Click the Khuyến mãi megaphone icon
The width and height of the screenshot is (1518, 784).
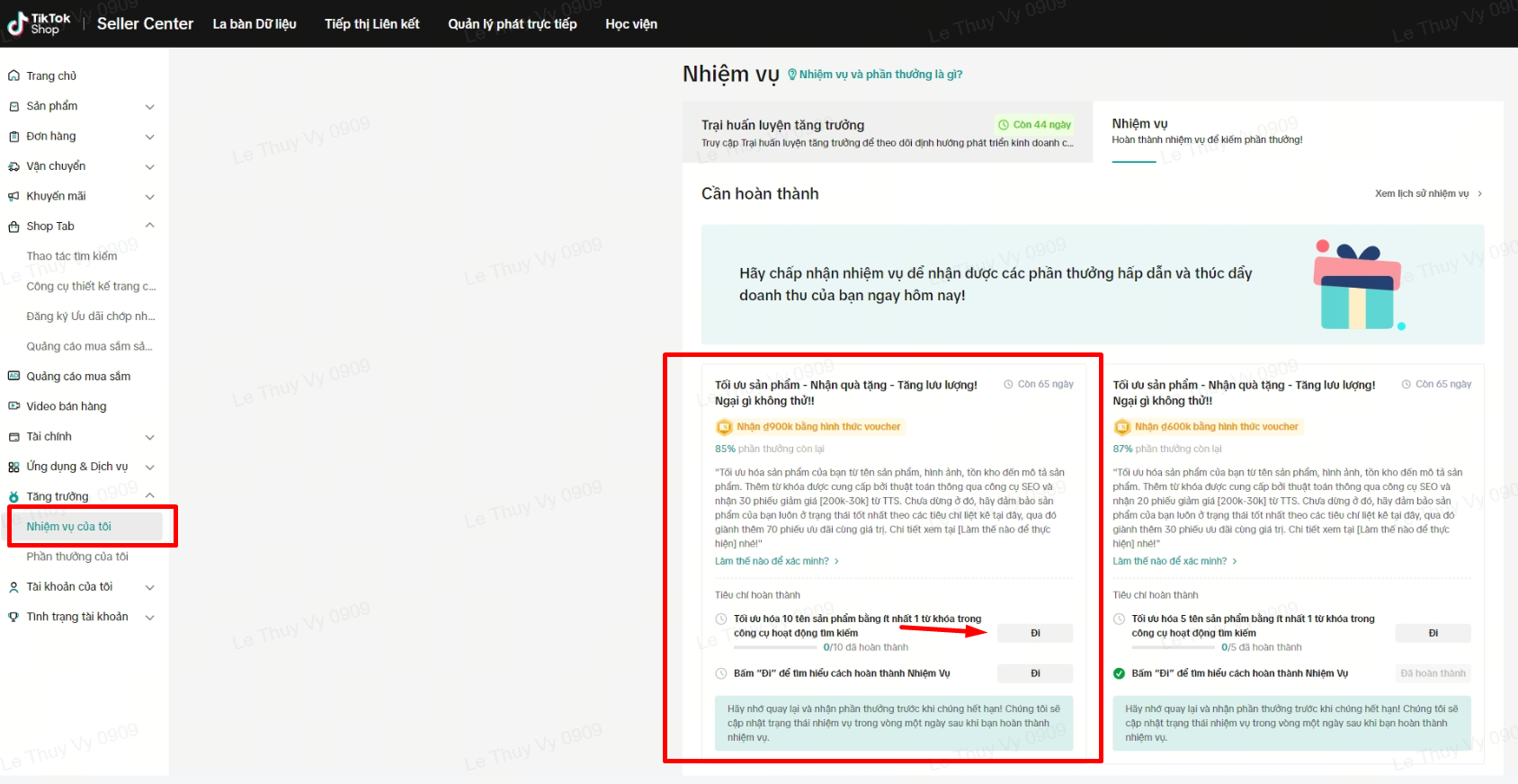coord(13,196)
